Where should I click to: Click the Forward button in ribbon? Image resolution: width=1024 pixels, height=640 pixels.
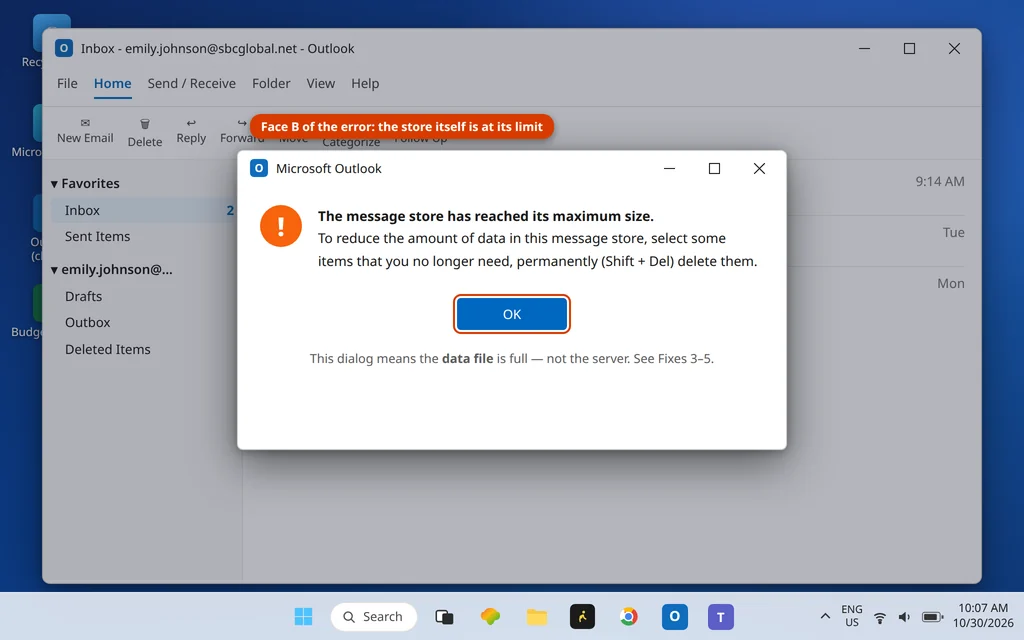pos(242,131)
